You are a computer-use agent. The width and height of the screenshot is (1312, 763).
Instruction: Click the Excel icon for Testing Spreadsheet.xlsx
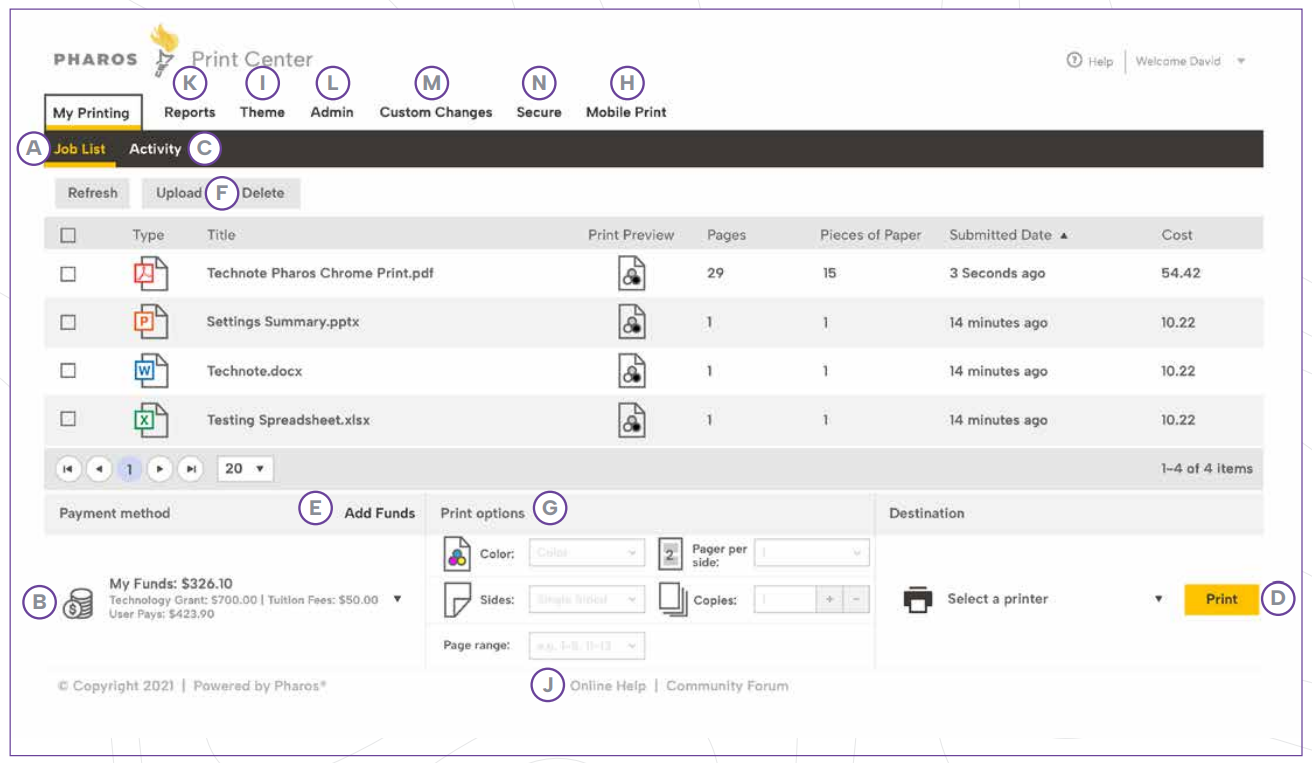pos(150,420)
